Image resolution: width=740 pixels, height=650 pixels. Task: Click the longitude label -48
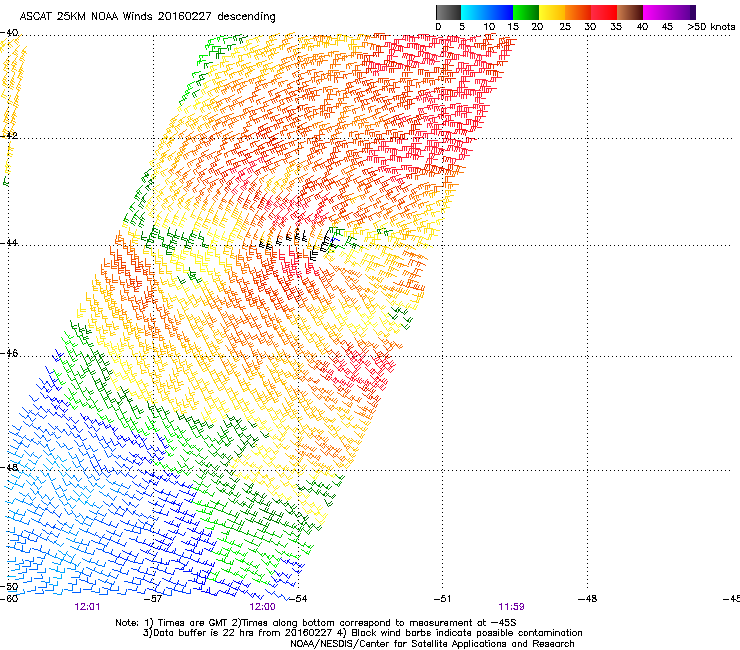pyautogui.click(x=587, y=599)
